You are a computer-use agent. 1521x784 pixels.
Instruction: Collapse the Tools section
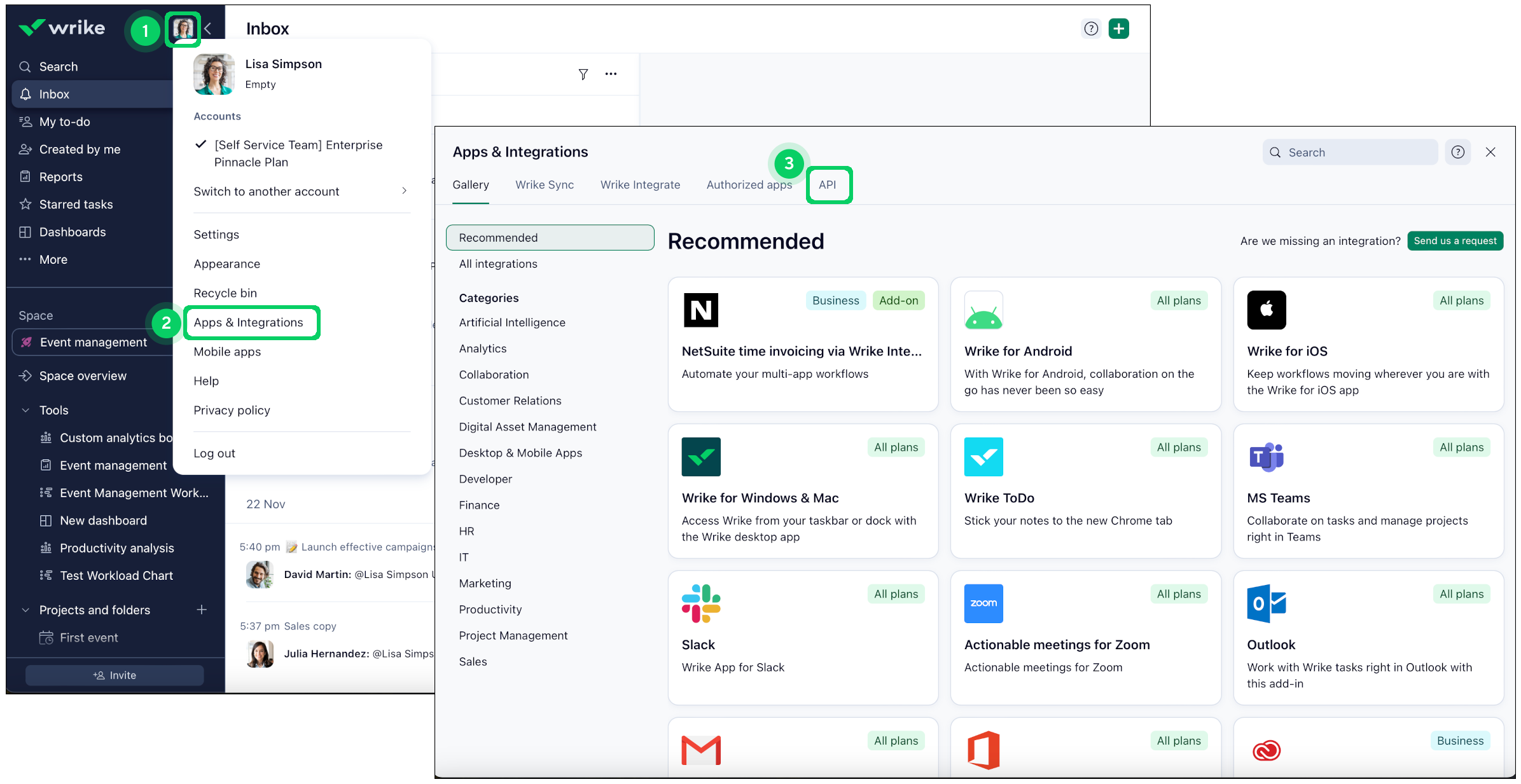click(x=25, y=409)
